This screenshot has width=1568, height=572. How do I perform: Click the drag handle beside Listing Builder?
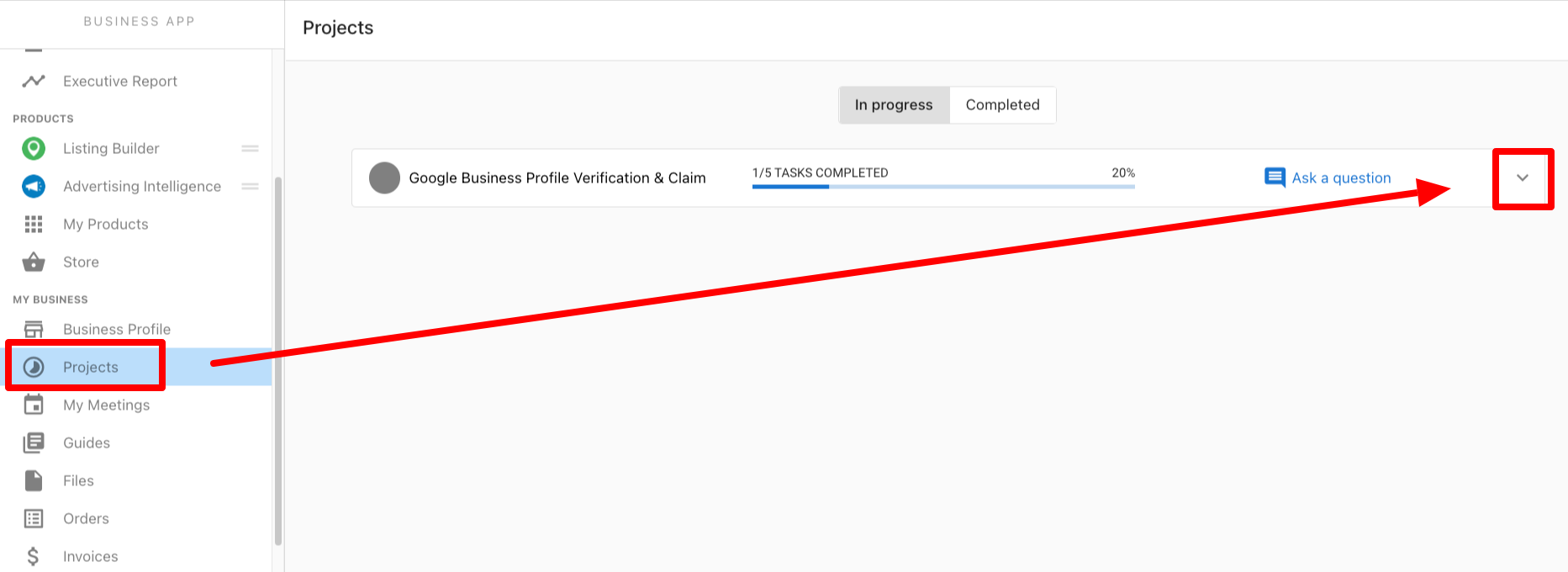tap(250, 148)
